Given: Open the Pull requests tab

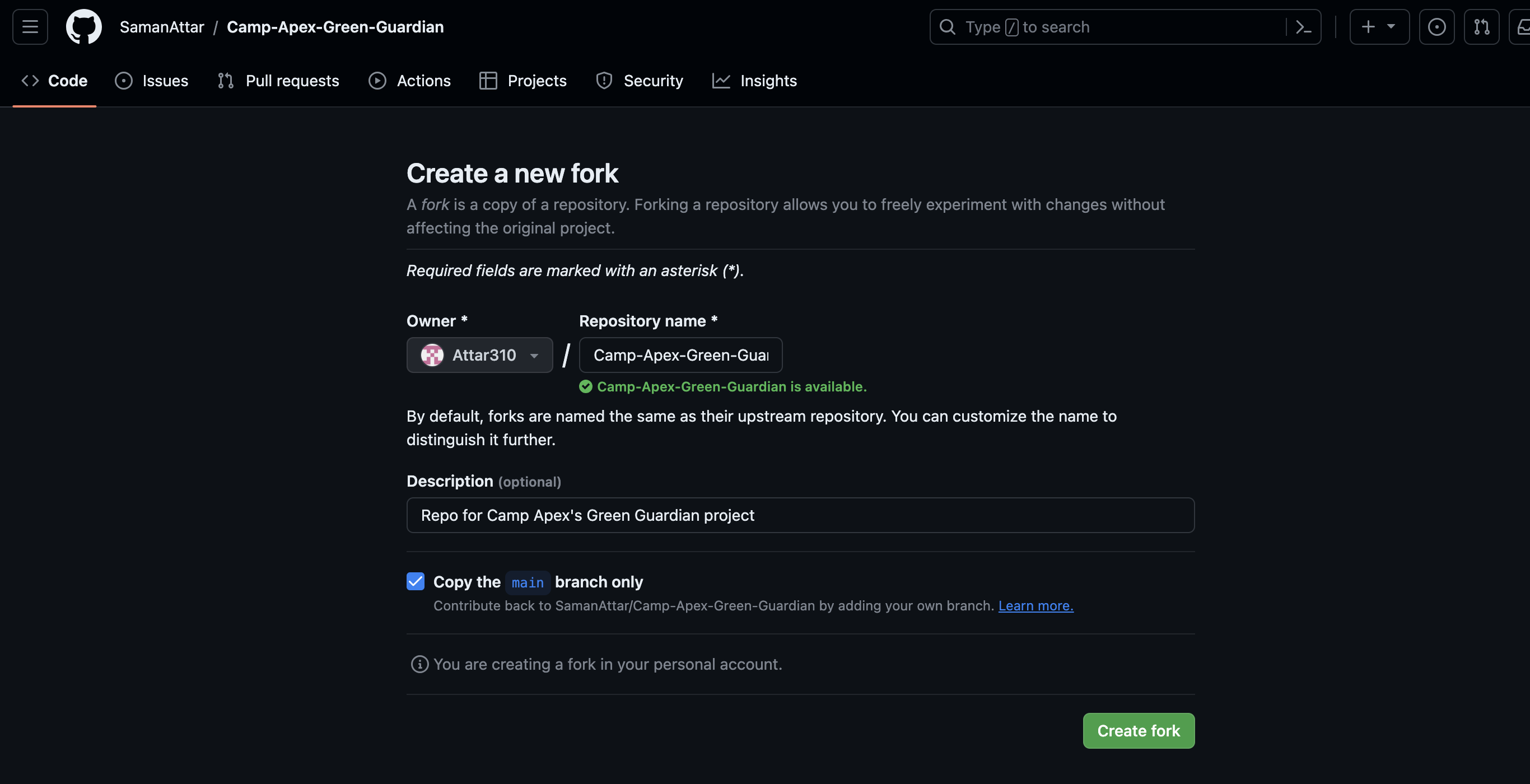Looking at the screenshot, I should [x=278, y=81].
